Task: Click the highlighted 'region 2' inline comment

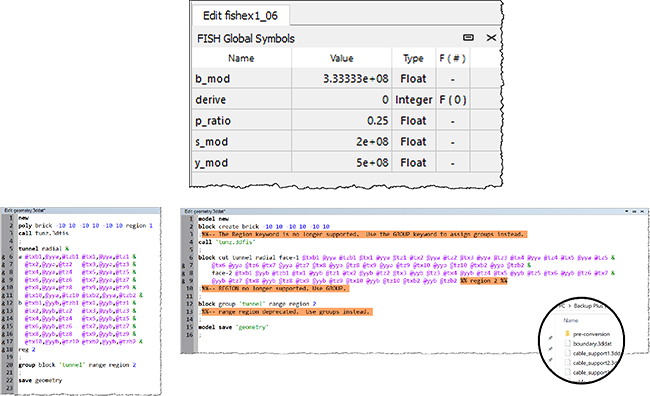Action: click(x=484, y=281)
